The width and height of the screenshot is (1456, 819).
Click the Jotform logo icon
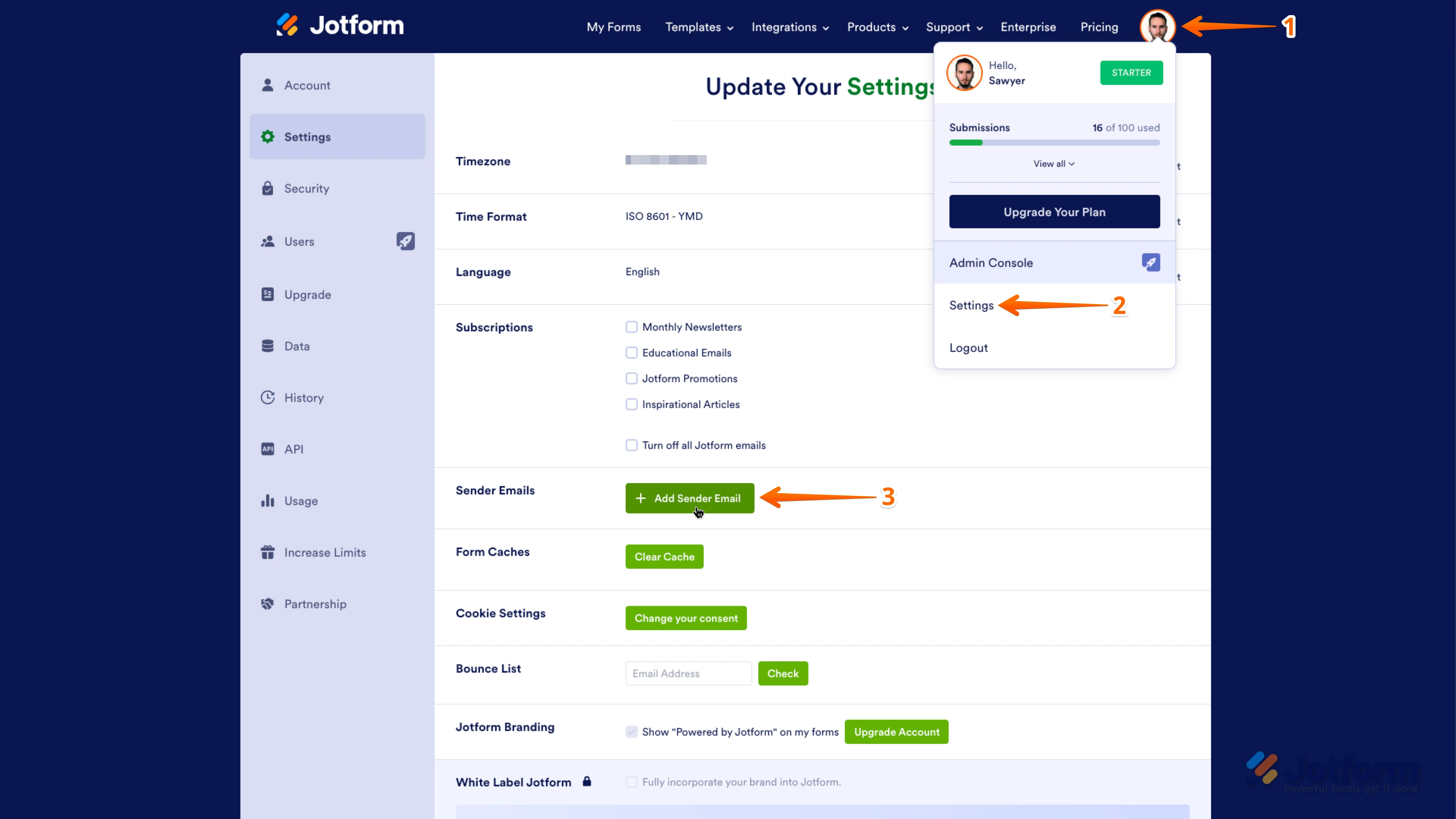coord(287,25)
